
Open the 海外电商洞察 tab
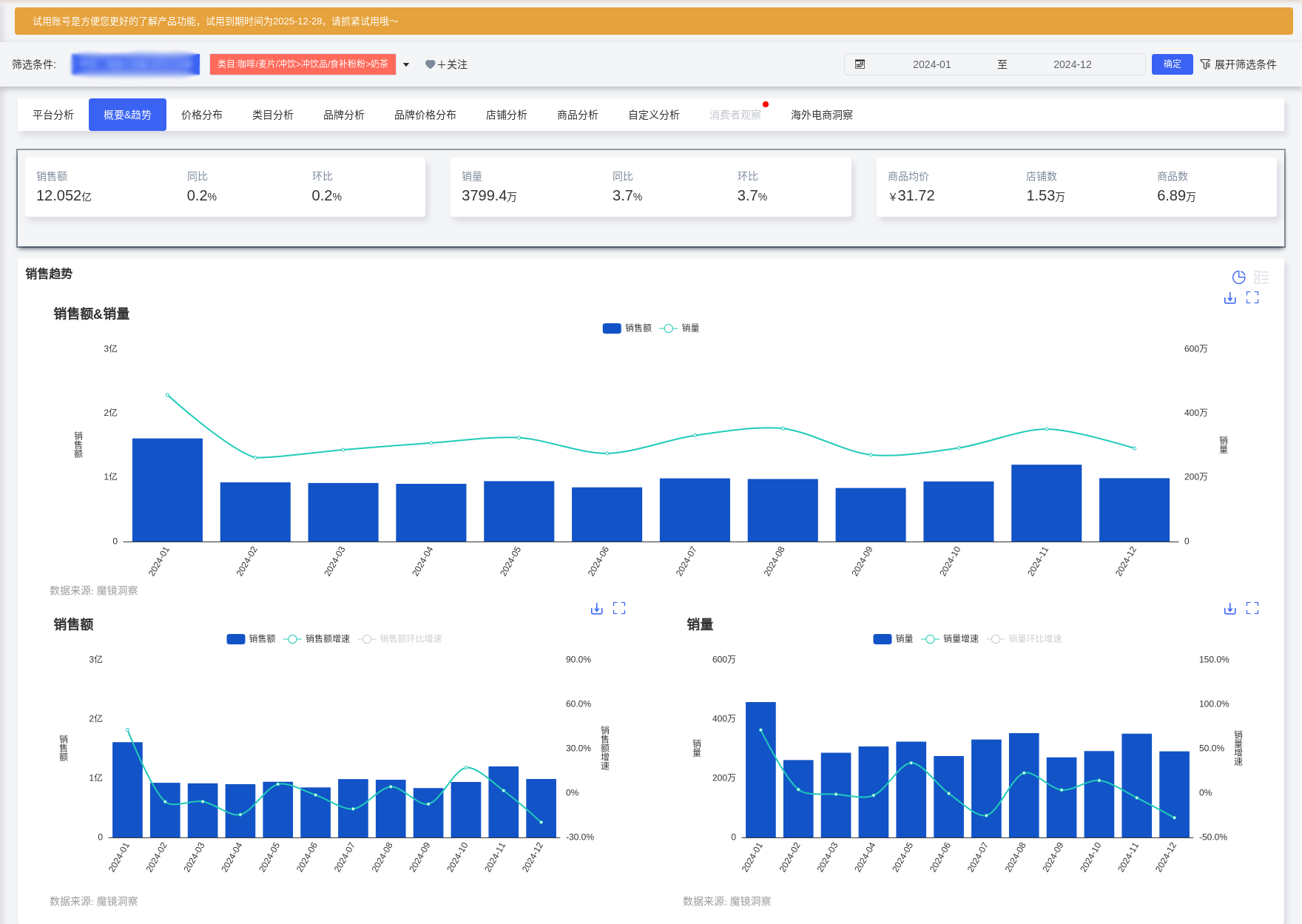pyautogui.click(x=822, y=115)
